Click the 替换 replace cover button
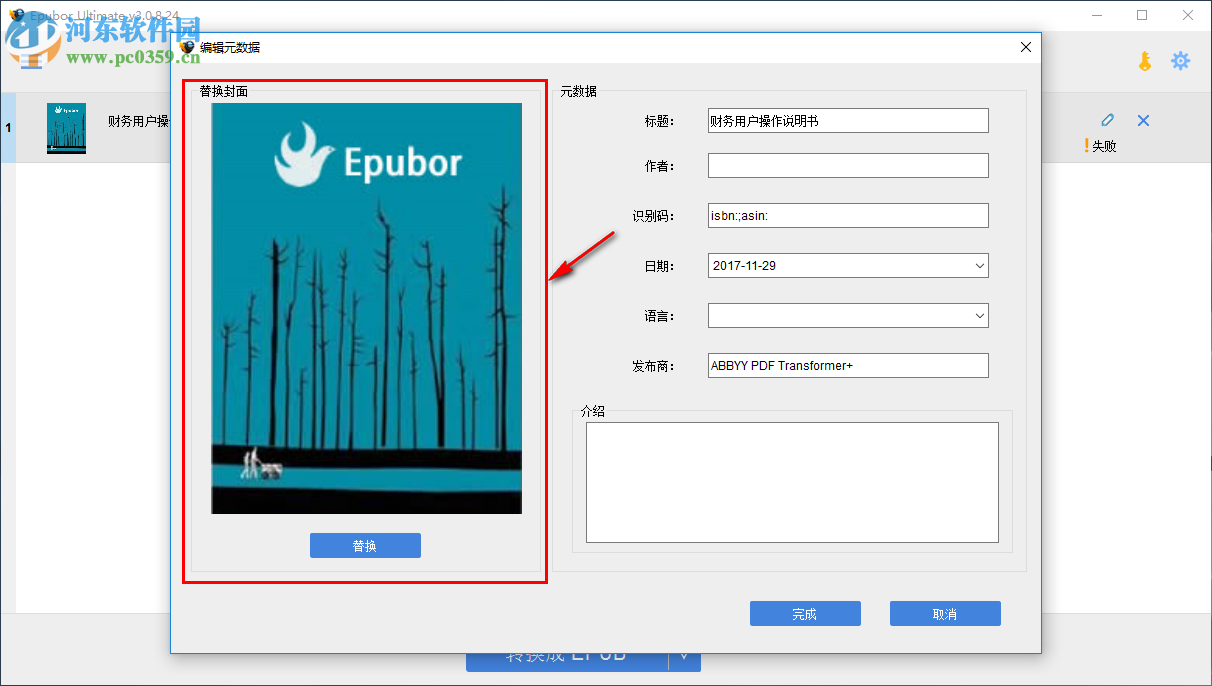Image resolution: width=1212 pixels, height=686 pixels. click(x=365, y=545)
